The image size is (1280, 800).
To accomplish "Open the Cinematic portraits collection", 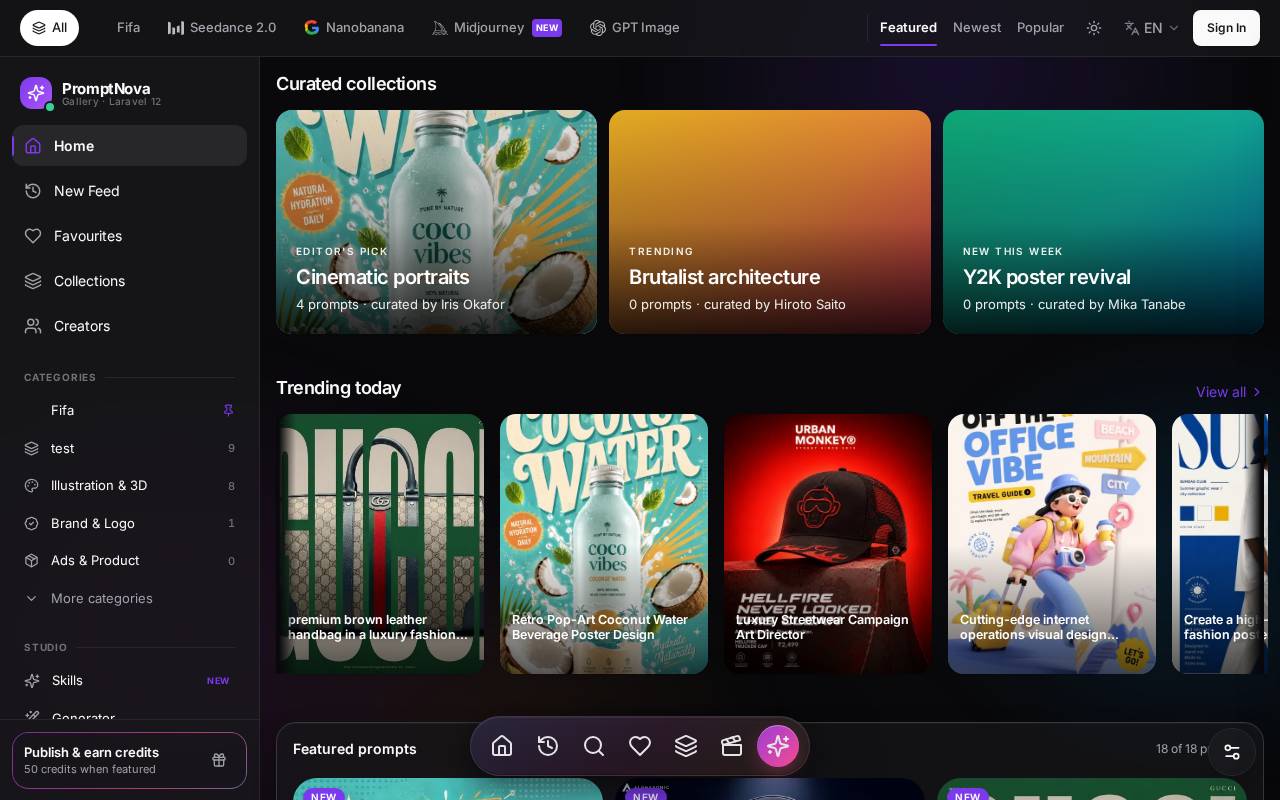I will [x=436, y=222].
